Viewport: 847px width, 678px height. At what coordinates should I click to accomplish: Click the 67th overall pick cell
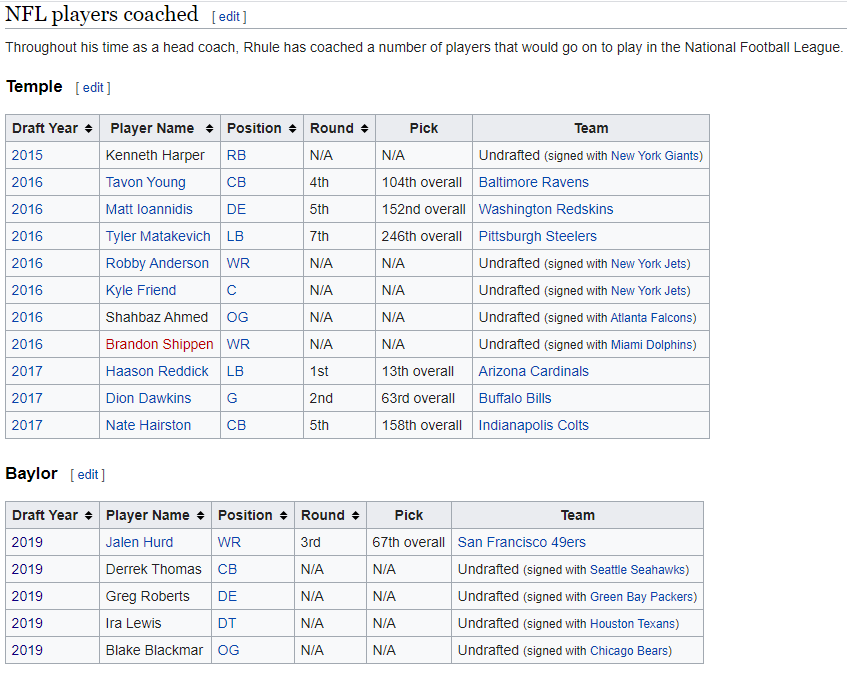pos(409,542)
